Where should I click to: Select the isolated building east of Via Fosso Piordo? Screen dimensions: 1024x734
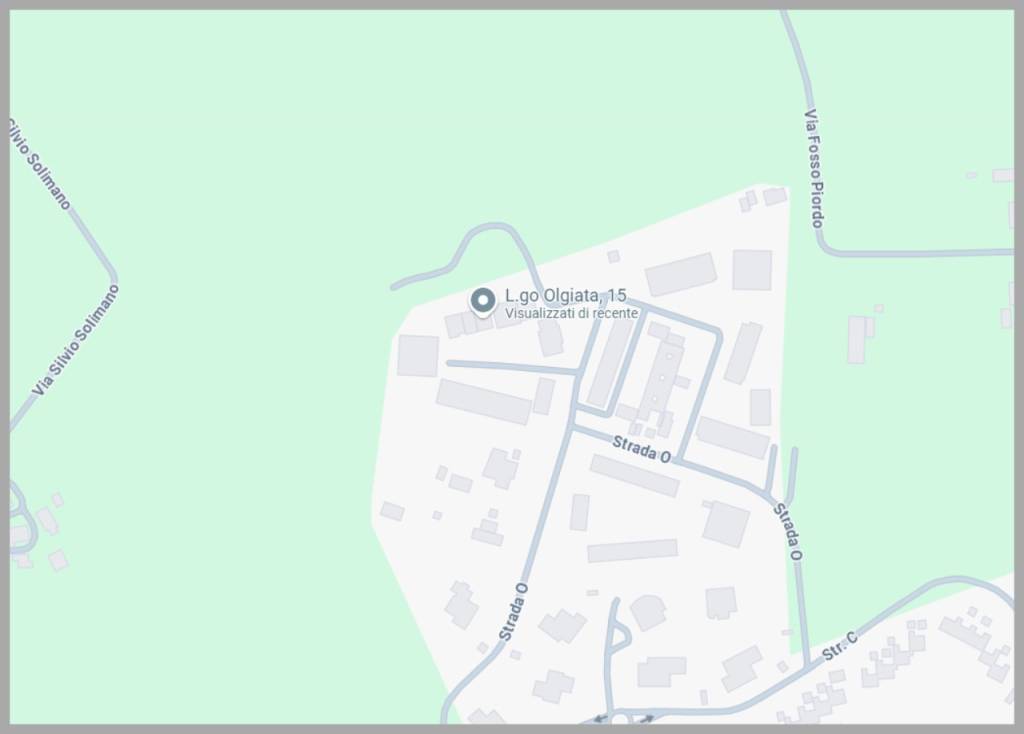[x=861, y=338]
